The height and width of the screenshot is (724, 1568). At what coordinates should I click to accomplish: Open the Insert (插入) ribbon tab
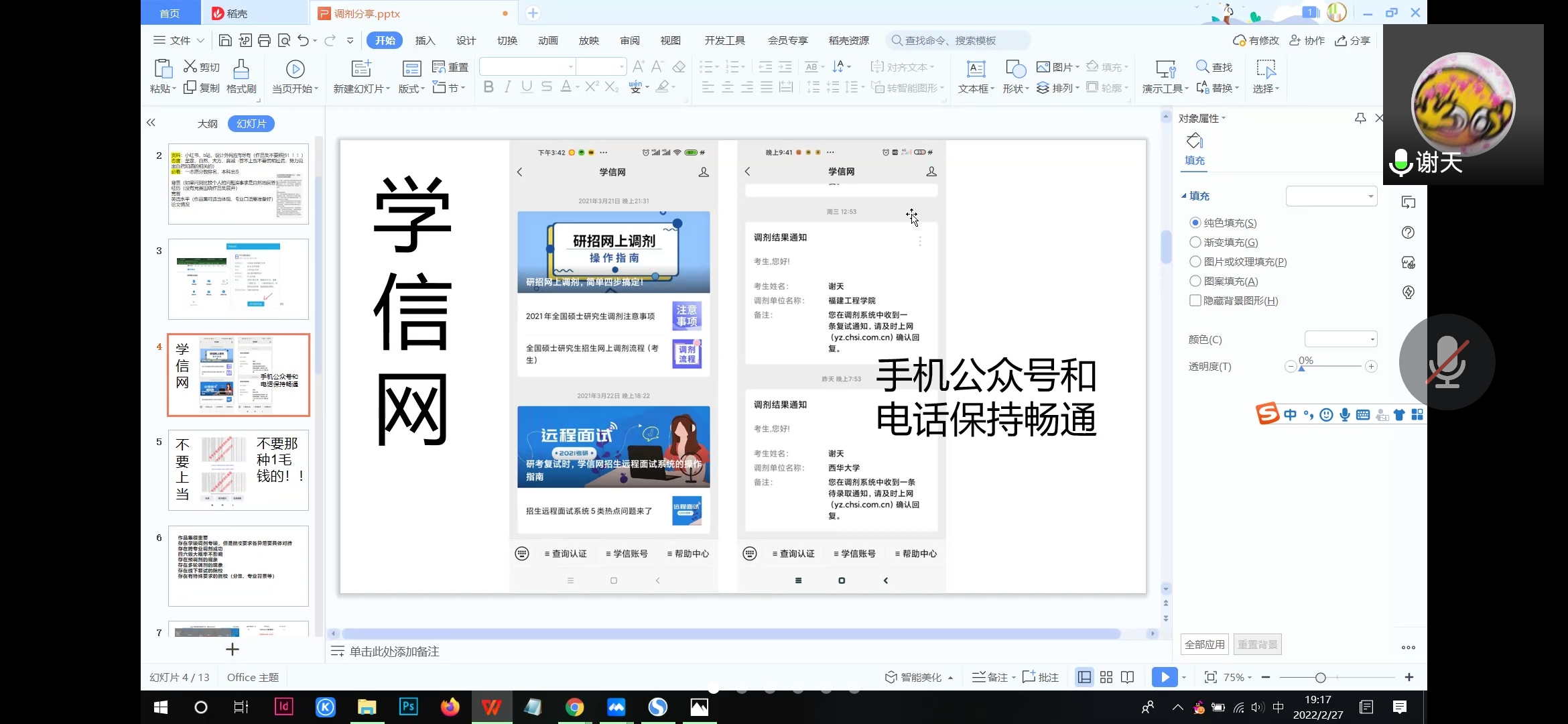pyautogui.click(x=425, y=41)
